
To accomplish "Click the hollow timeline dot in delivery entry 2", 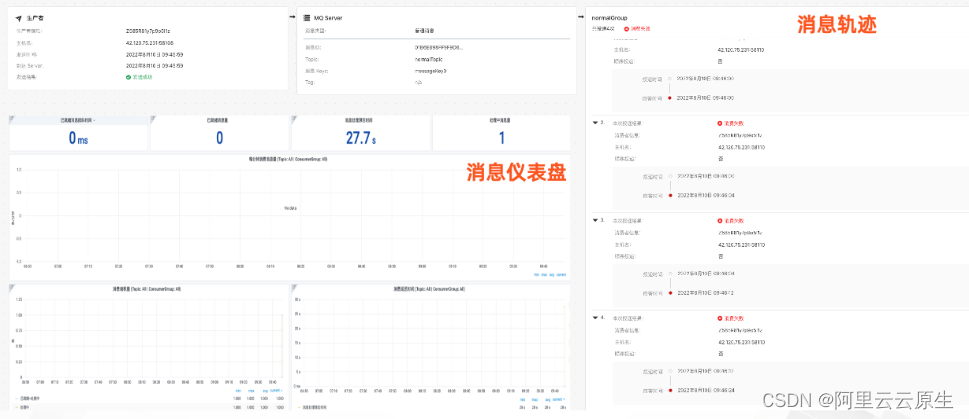I will tap(670, 176).
